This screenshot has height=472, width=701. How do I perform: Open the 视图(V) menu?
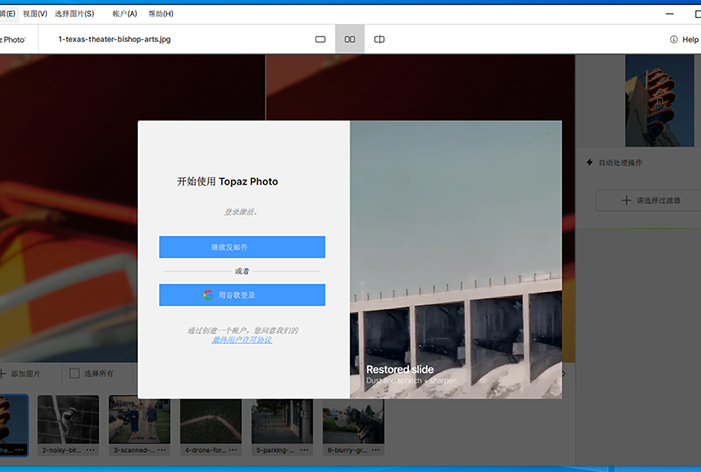tap(36, 14)
